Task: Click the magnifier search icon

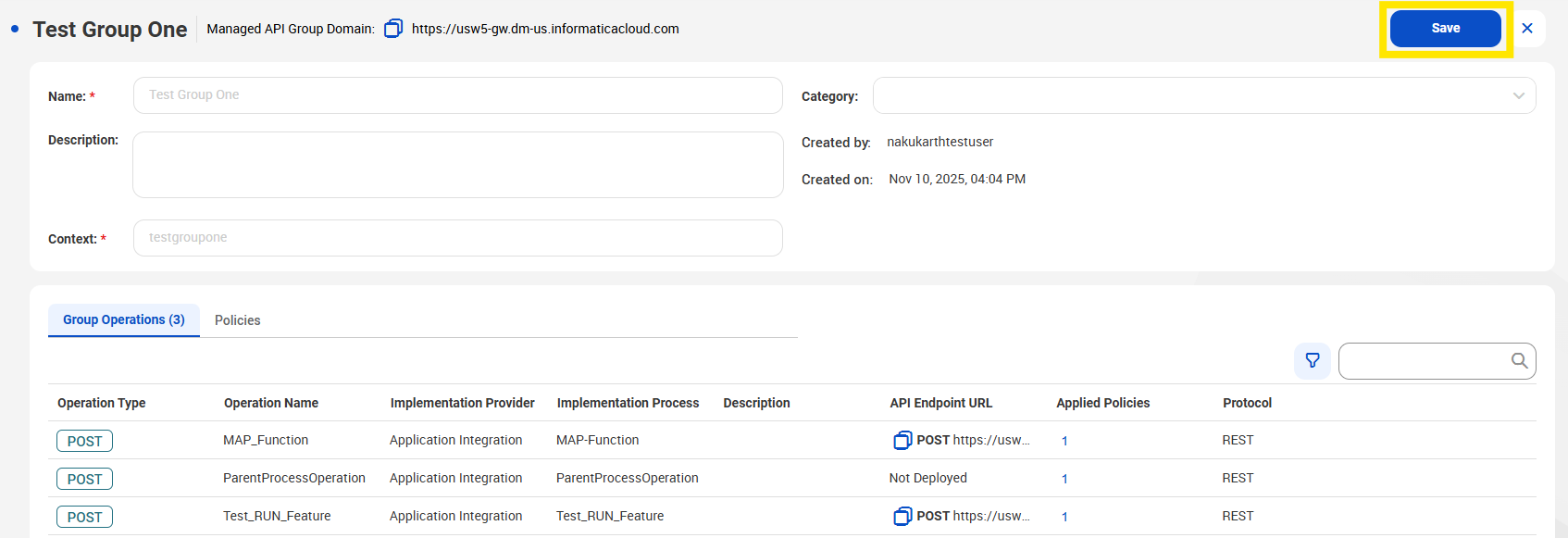Action: tap(1519, 360)
